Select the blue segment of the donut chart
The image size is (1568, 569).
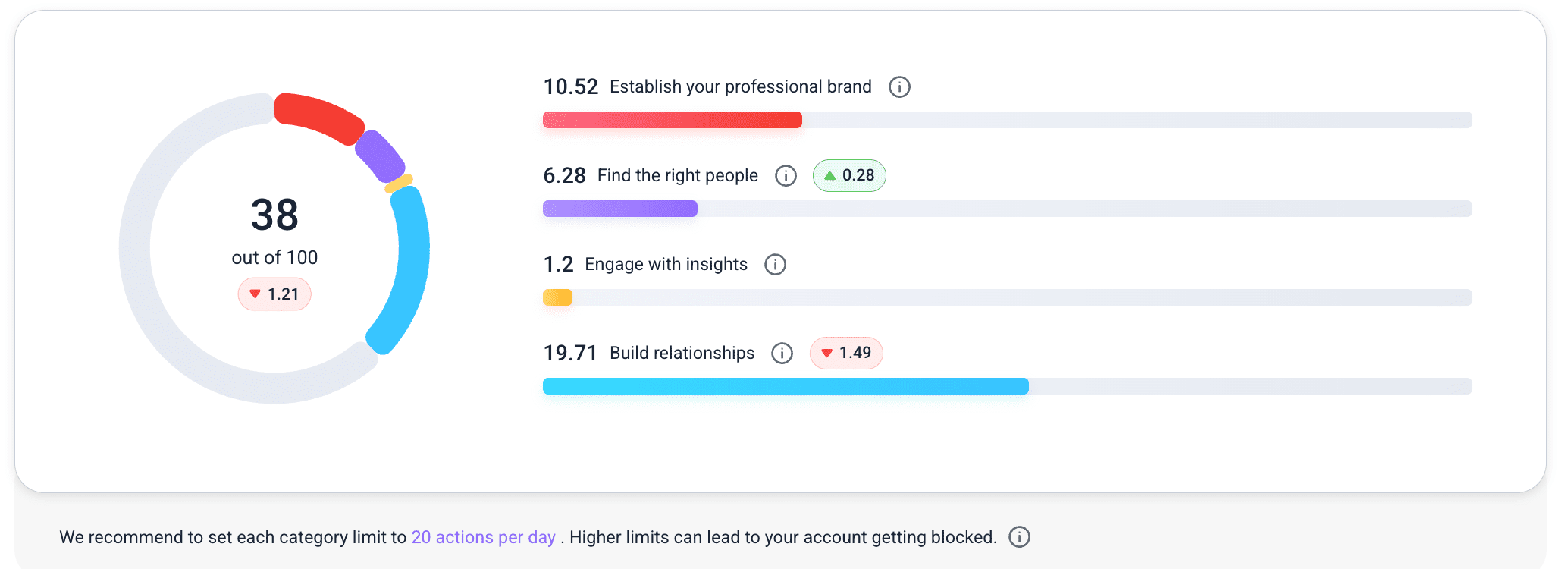[410, 266]
